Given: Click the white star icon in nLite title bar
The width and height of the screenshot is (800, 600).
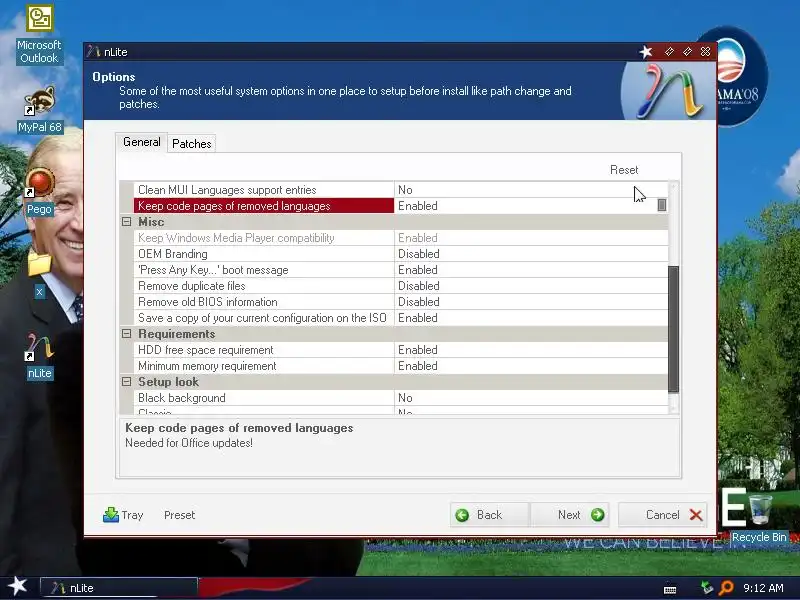Looking at the screenshot, I should (x=646, y=52).
